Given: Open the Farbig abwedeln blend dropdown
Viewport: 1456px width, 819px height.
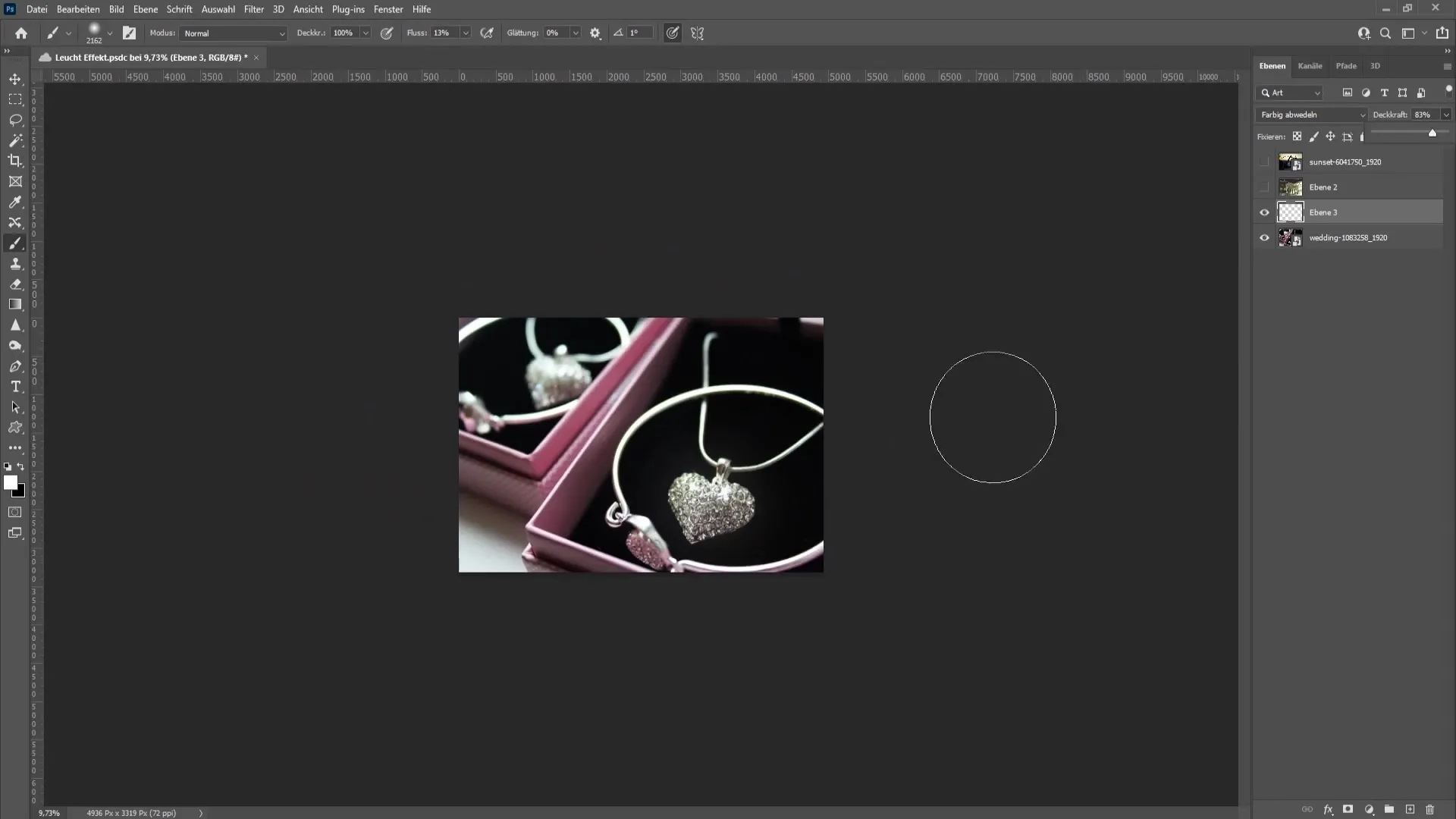Looking at the screenshot, I should (x=1311, y=113).
